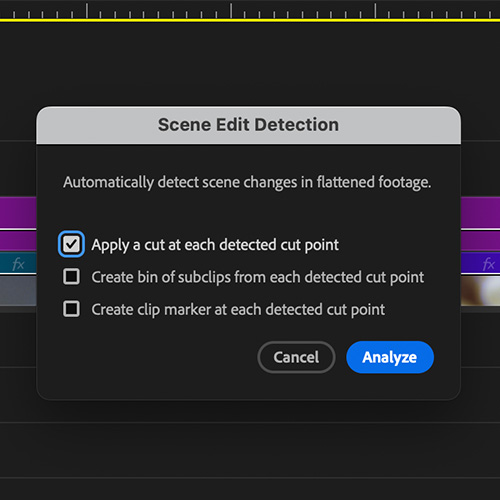Click the fx badge on the blue-violet clip
Viewport: 500px width, 500px height.
(x=489, y=264)
